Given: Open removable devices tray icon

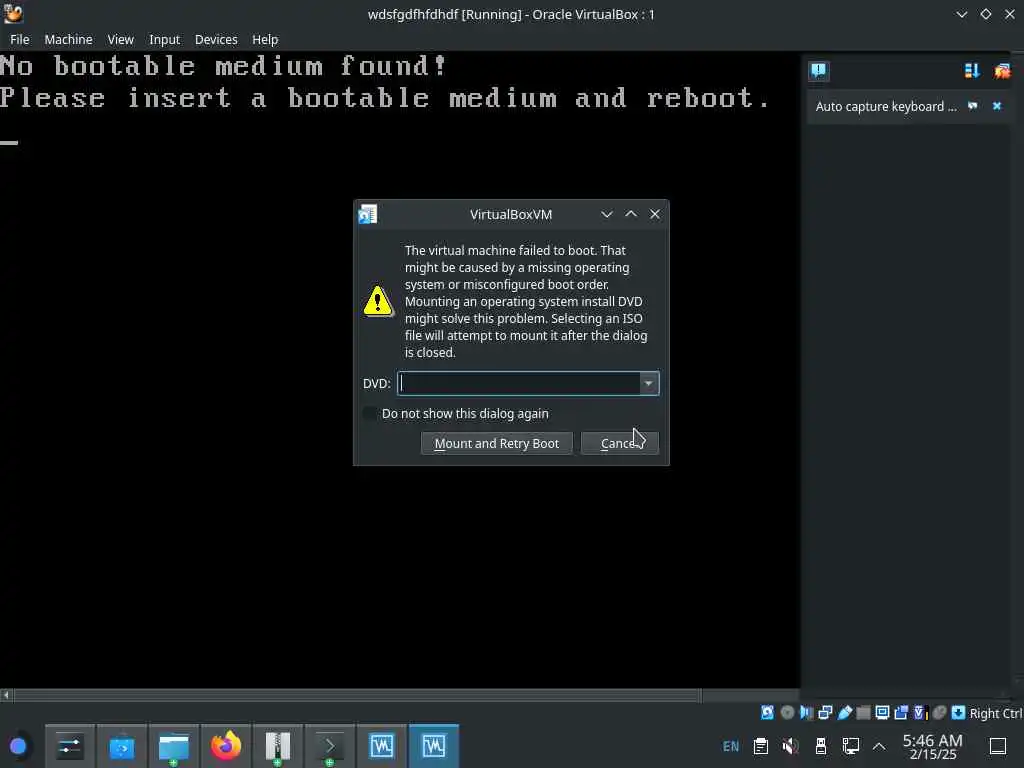Looking at the screenshot, I should (821, 746).
